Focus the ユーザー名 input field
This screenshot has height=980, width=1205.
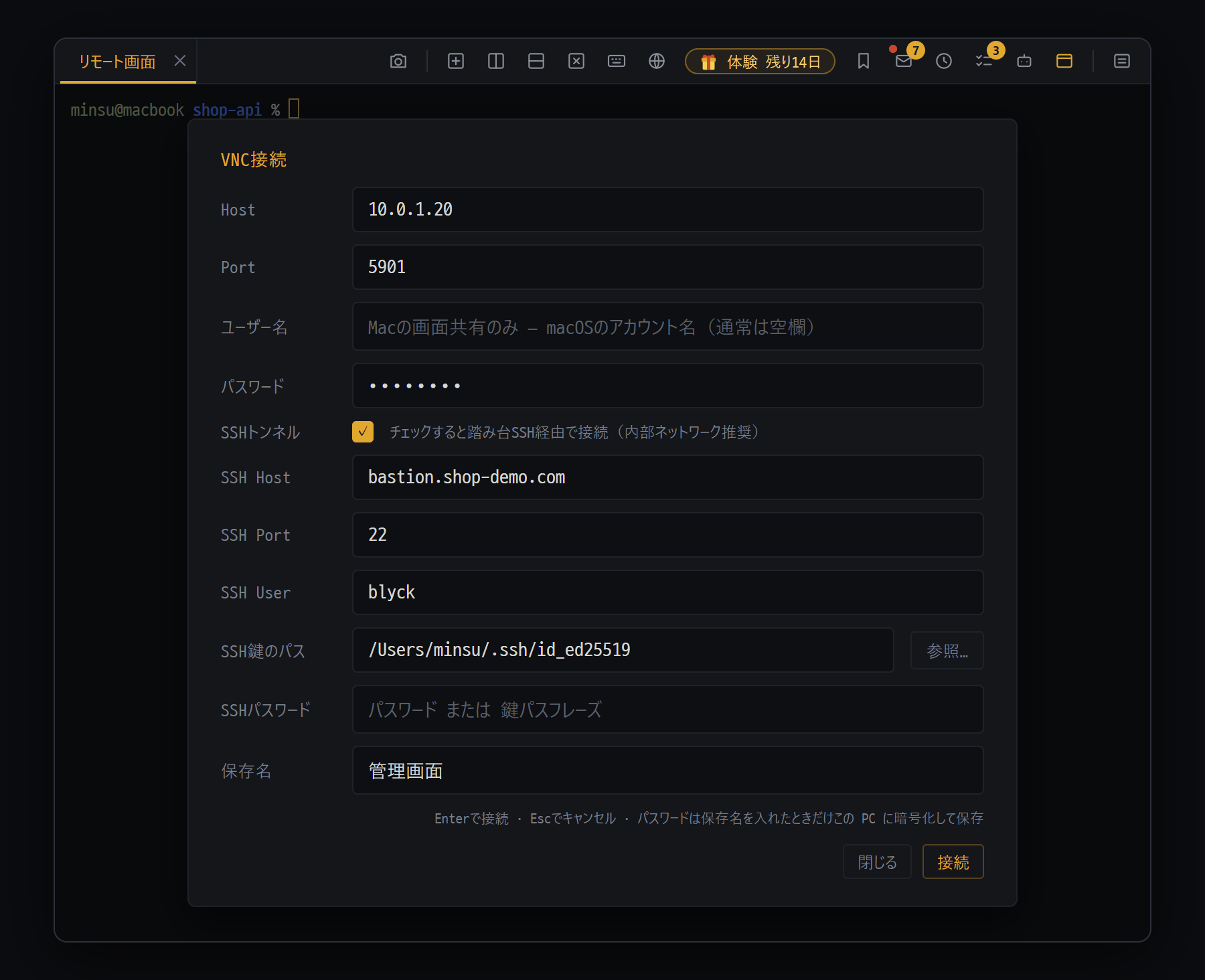[667, 327]
